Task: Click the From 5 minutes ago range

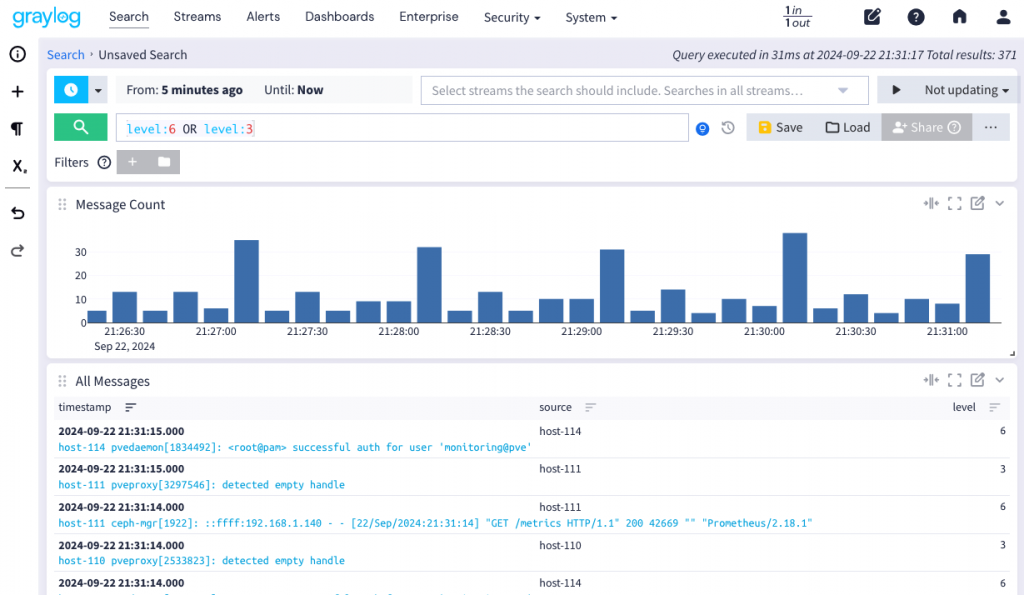Action: [184, 90]
